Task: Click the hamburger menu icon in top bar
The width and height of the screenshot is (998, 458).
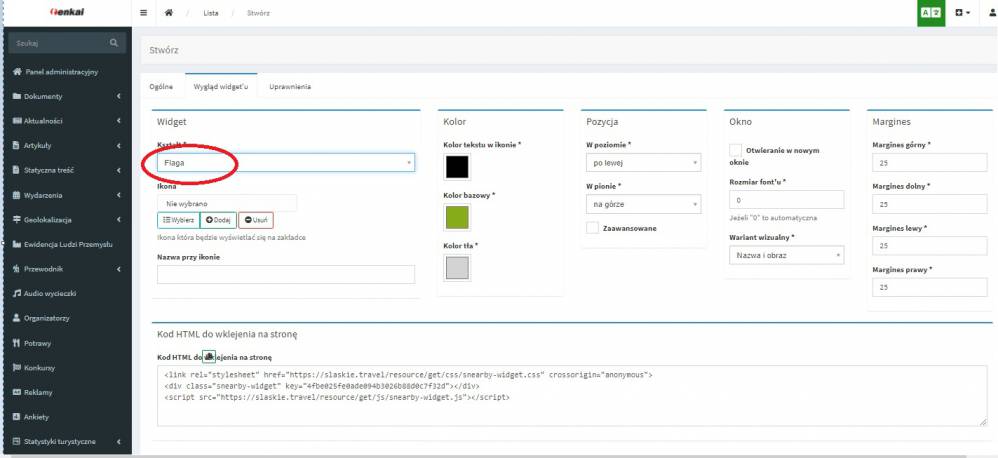Action: coord(144,12)
